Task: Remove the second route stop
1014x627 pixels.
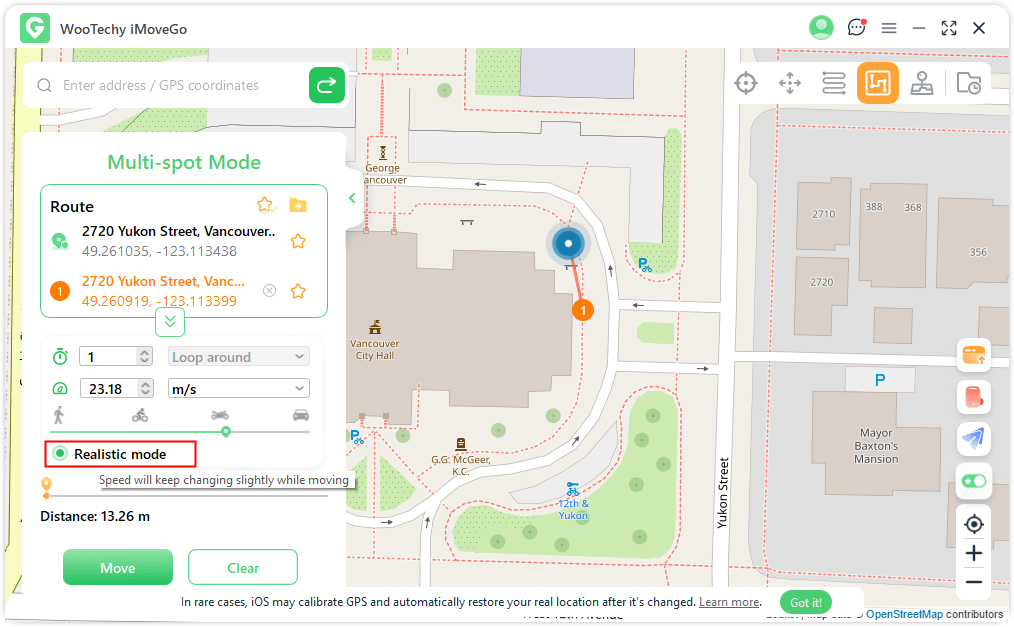Action: tap(269, 291)
